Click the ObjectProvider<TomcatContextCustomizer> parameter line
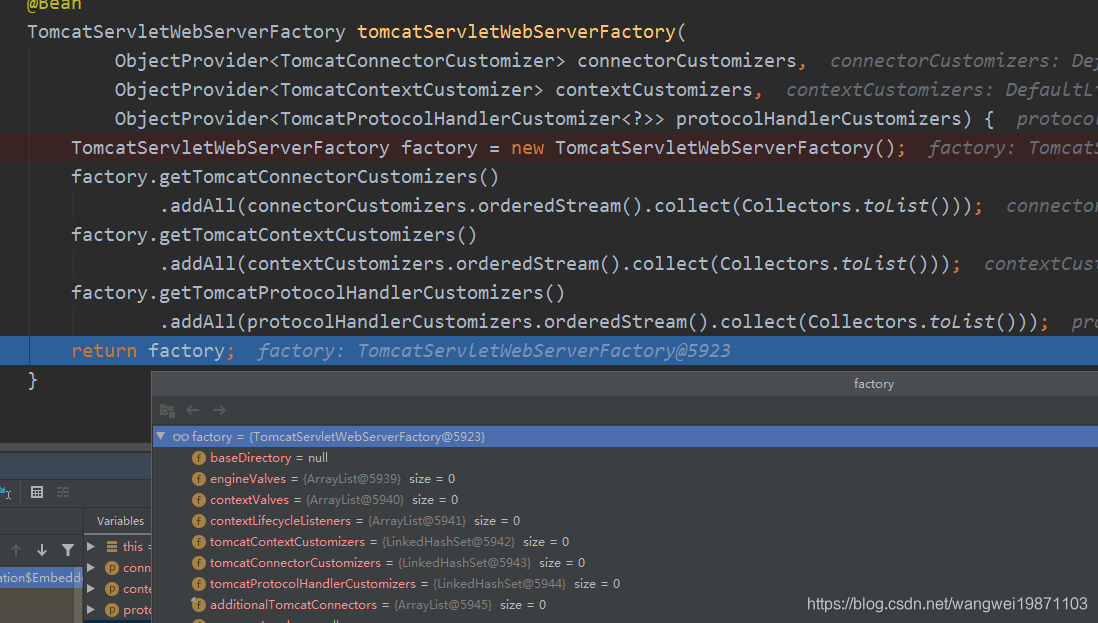 [438, 90]
